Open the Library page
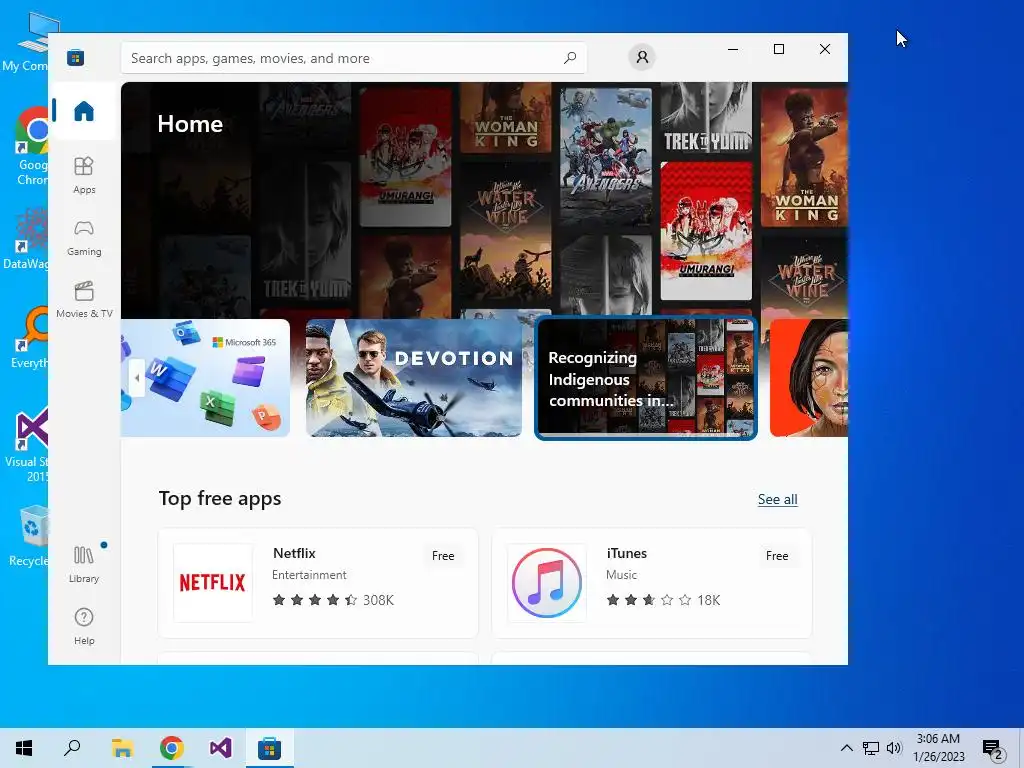This screenshot has width=1024, height=768. click(84, 564)
